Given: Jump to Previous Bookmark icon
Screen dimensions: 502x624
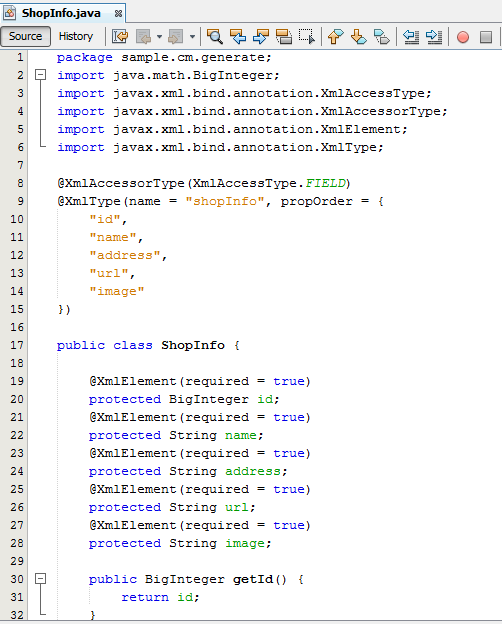Looking at the screenshot, I should 335,37.
